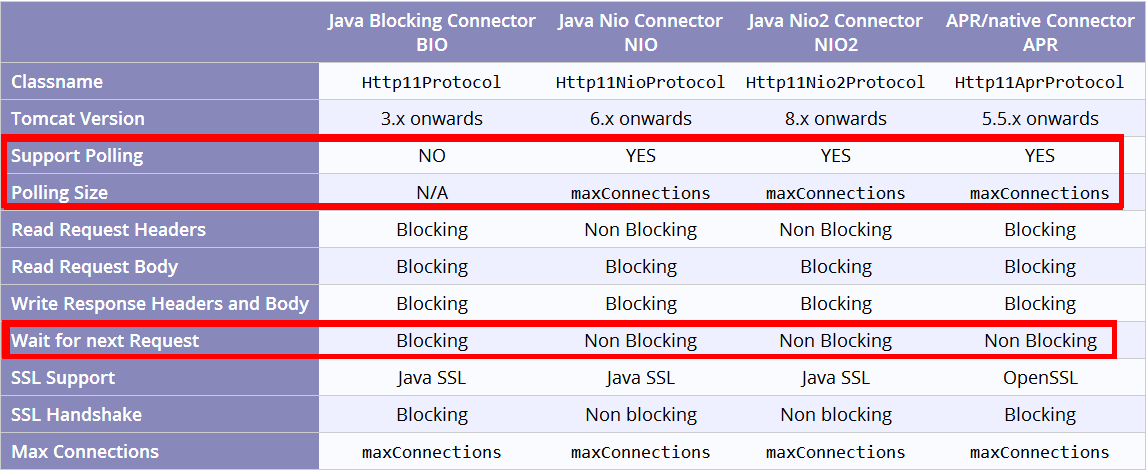Select the N/A polling size cell
1148x472 pixels.
click(431, 193)
